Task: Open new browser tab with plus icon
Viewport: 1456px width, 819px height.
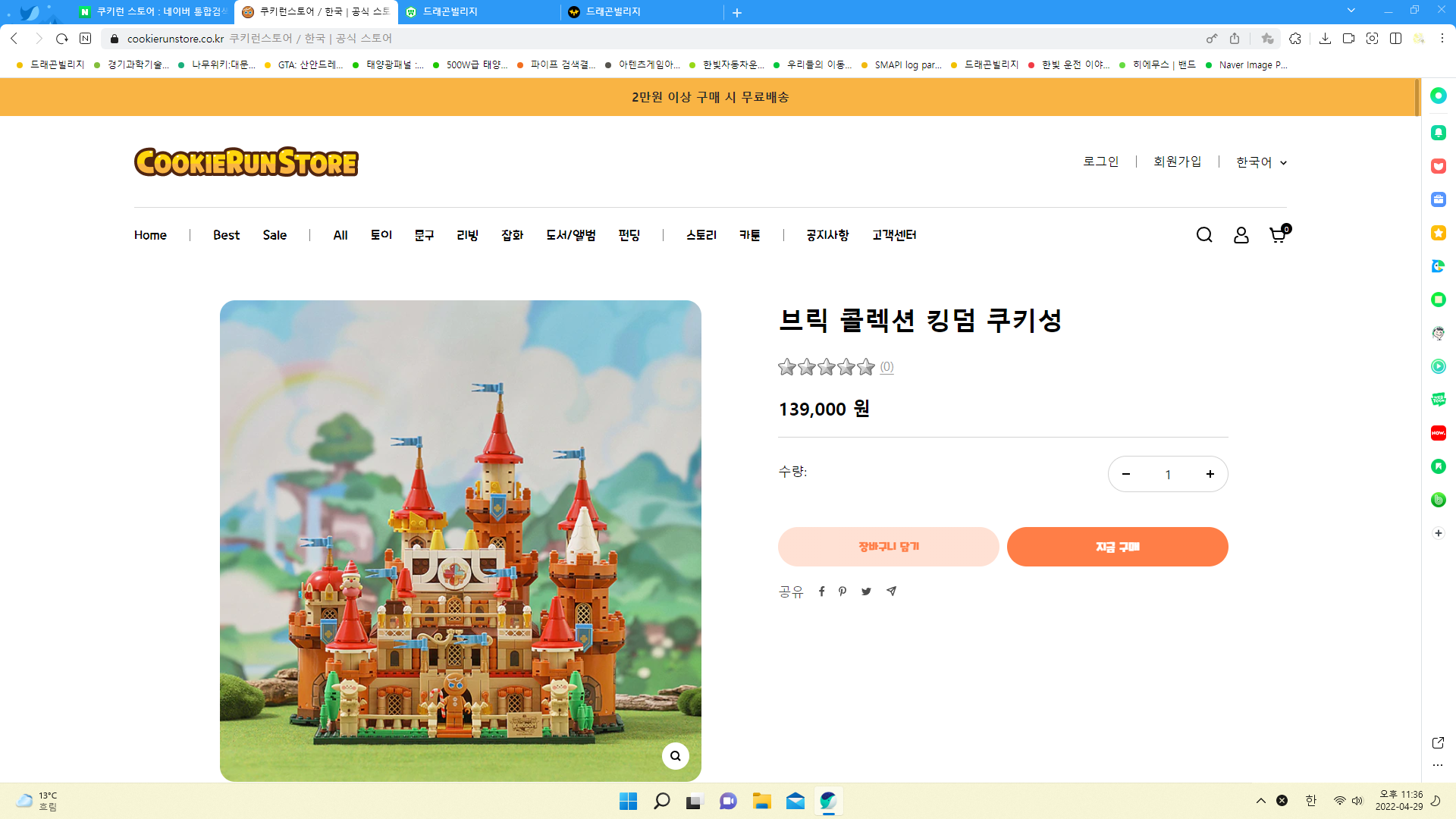Action: (737, 12)
